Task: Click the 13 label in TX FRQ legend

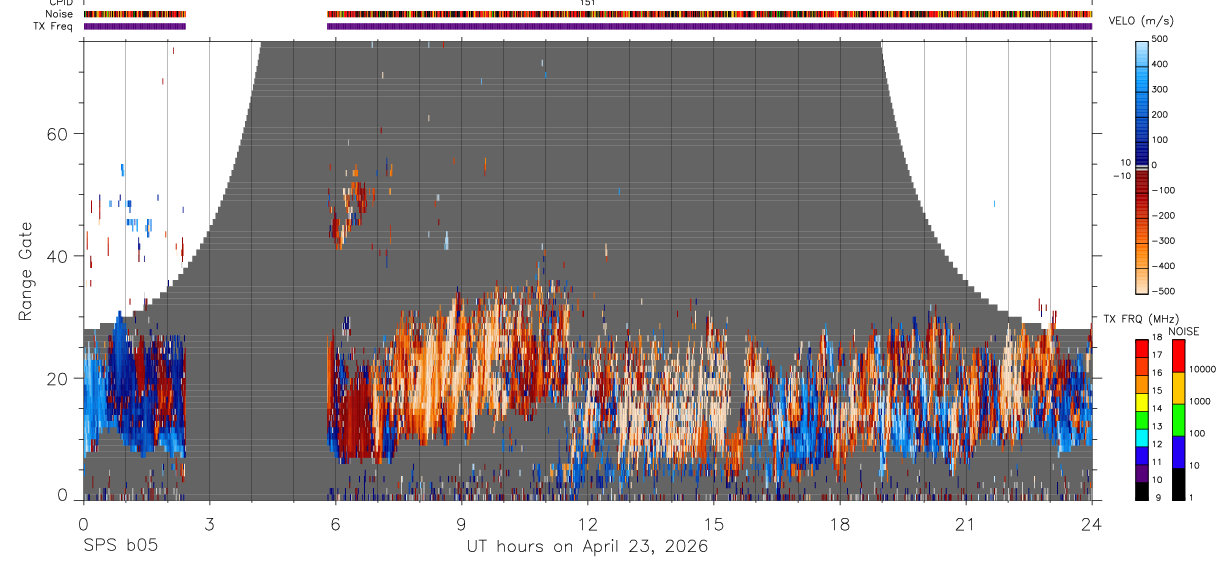Action: 1158,427
